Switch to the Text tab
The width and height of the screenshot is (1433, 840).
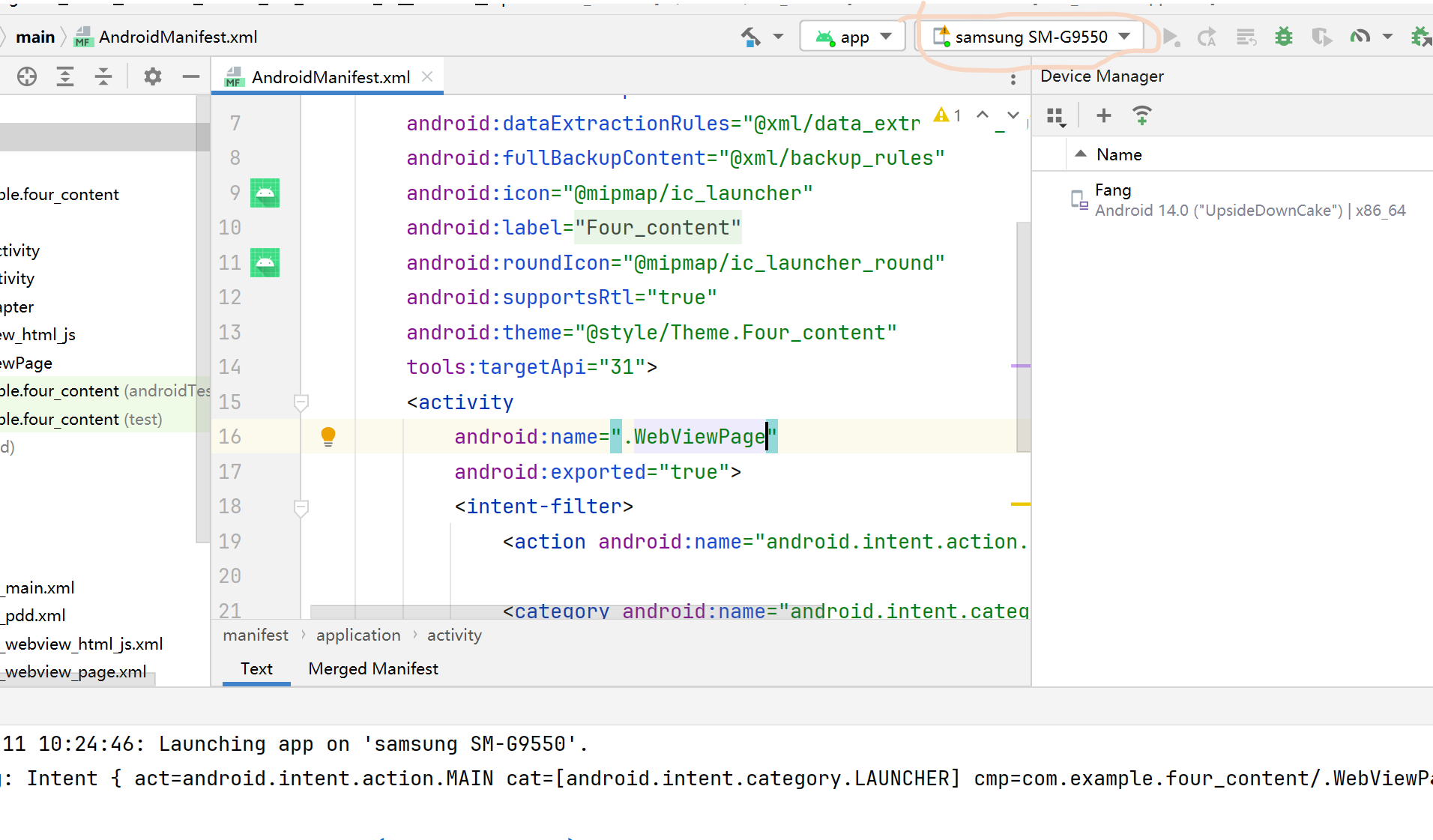point(256,668)
